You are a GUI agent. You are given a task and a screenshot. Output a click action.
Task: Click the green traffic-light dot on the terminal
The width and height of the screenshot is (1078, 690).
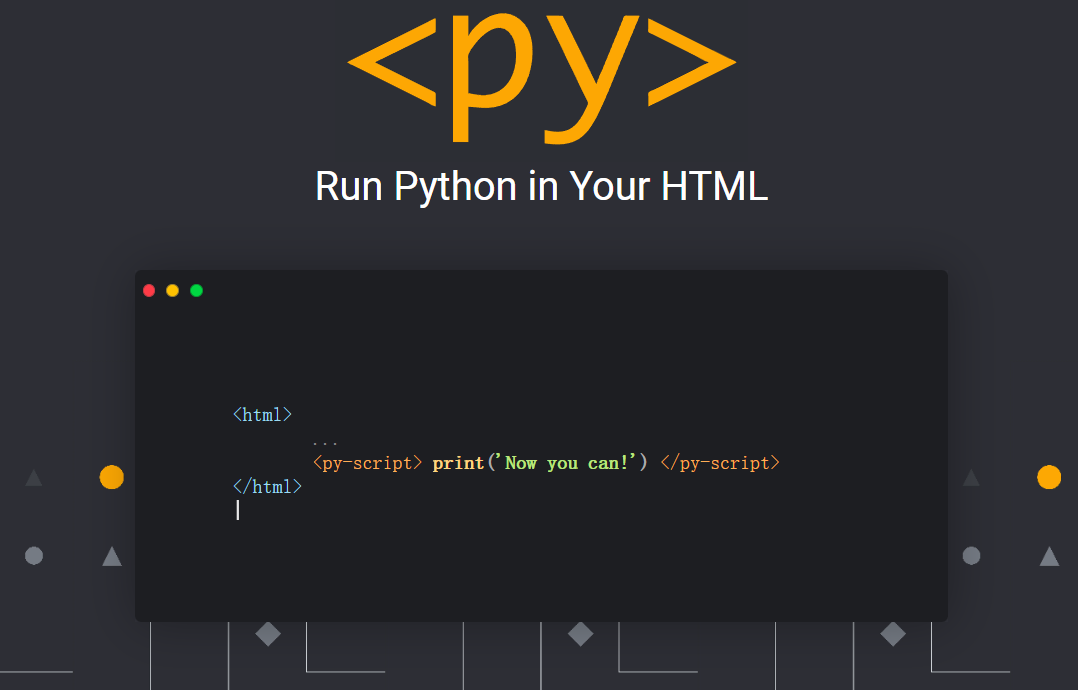(197, 290)
